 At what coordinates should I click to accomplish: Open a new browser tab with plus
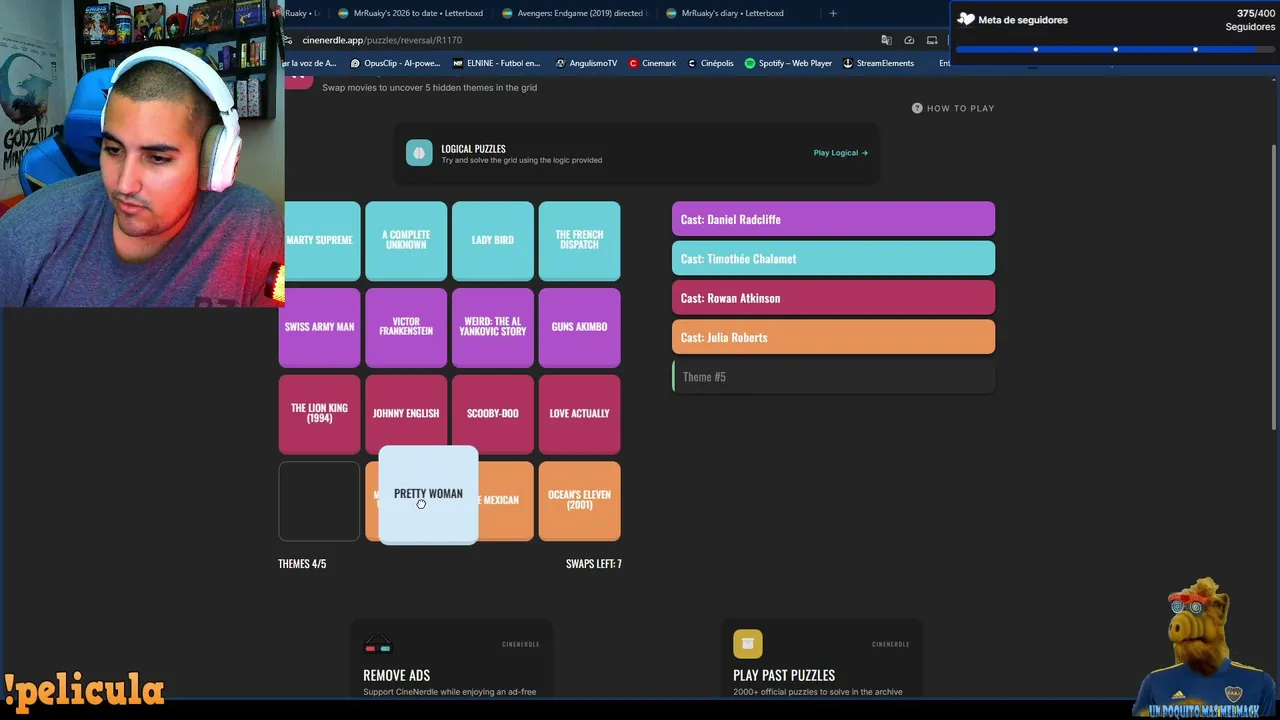pyautogui.click(x=833, y=13)
